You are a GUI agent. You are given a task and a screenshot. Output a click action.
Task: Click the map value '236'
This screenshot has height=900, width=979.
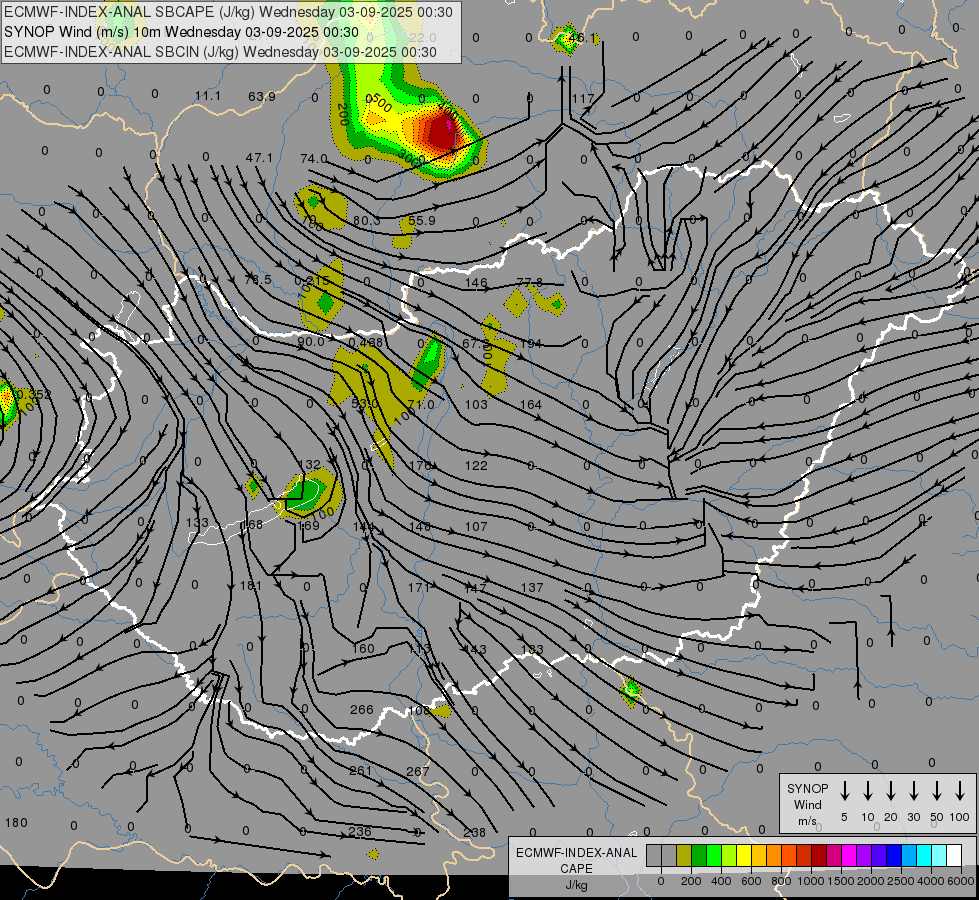pos(360,831)
